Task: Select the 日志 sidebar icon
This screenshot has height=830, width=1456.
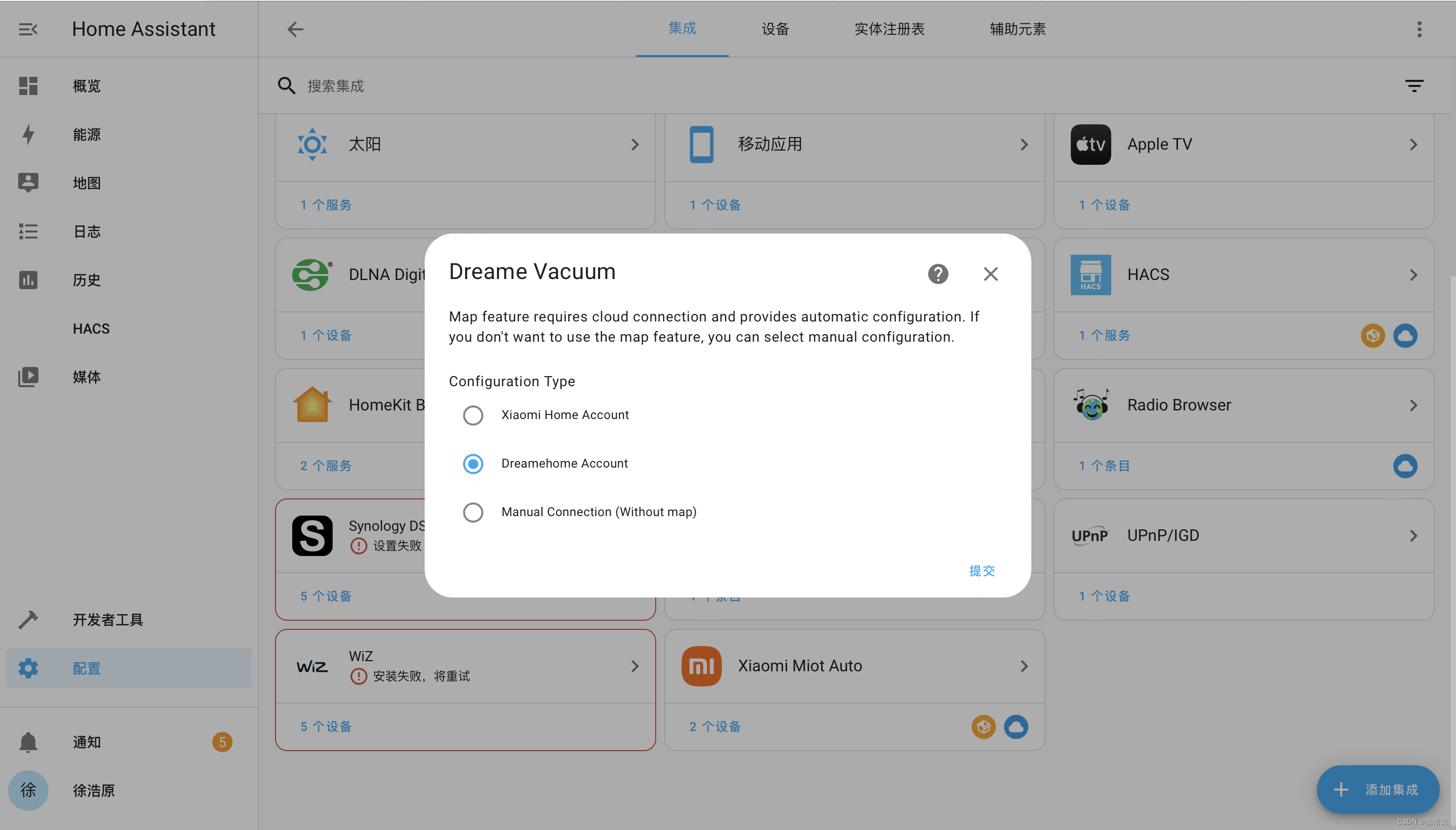Action: coord(28,232)
